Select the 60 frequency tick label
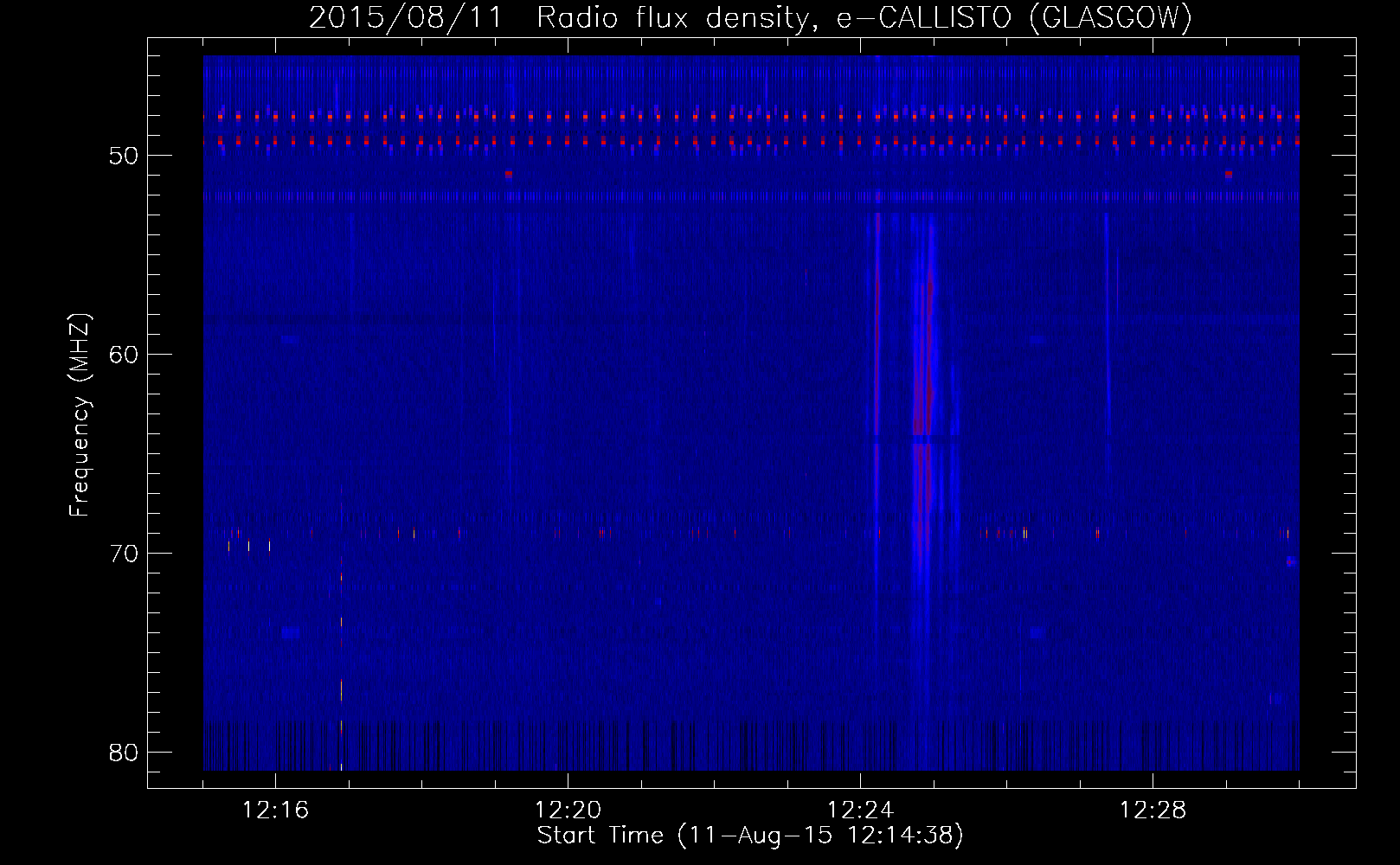This screenshot has width=1400, height=865. 124,355
